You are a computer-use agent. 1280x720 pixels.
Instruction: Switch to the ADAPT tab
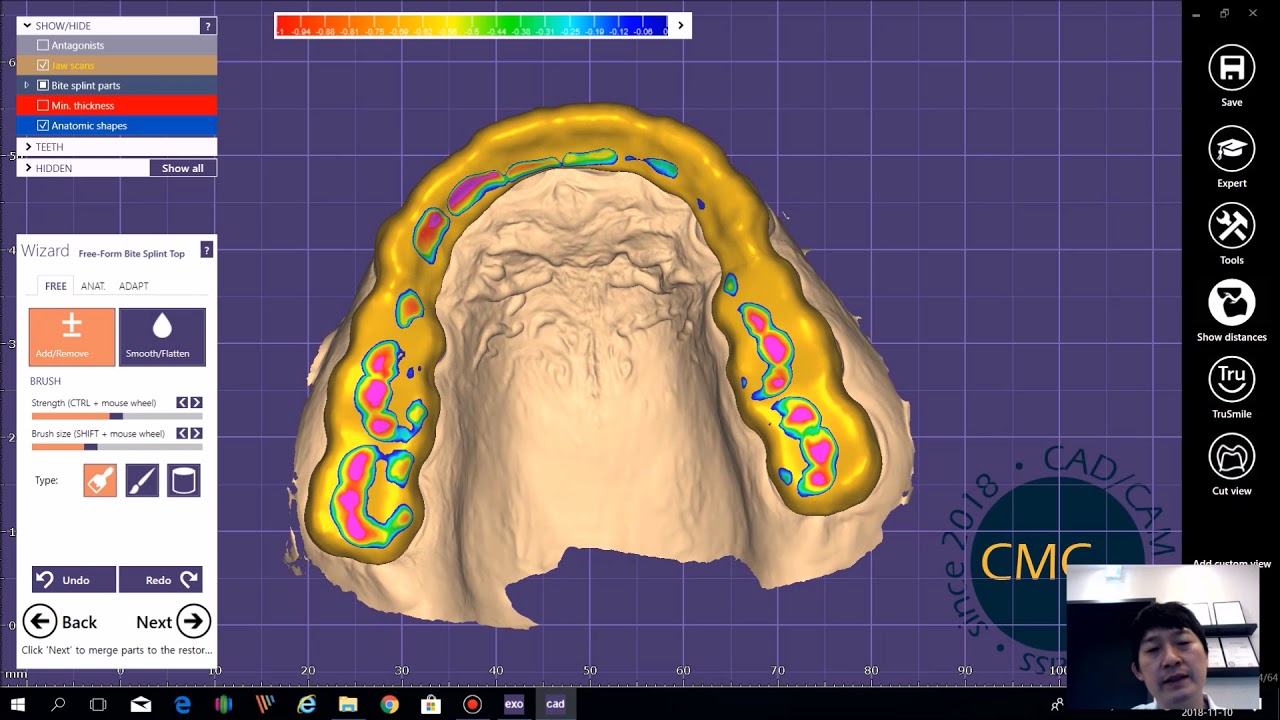tap(133, 286)
